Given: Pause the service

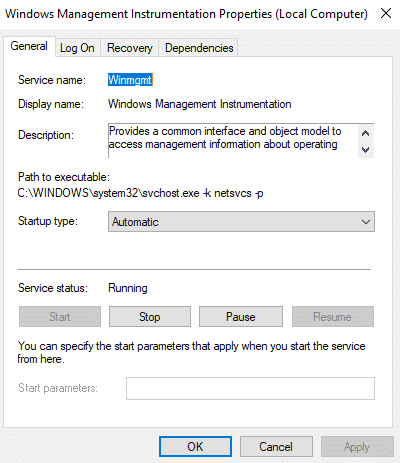Looking at the screenshot, I should (241, 317).
